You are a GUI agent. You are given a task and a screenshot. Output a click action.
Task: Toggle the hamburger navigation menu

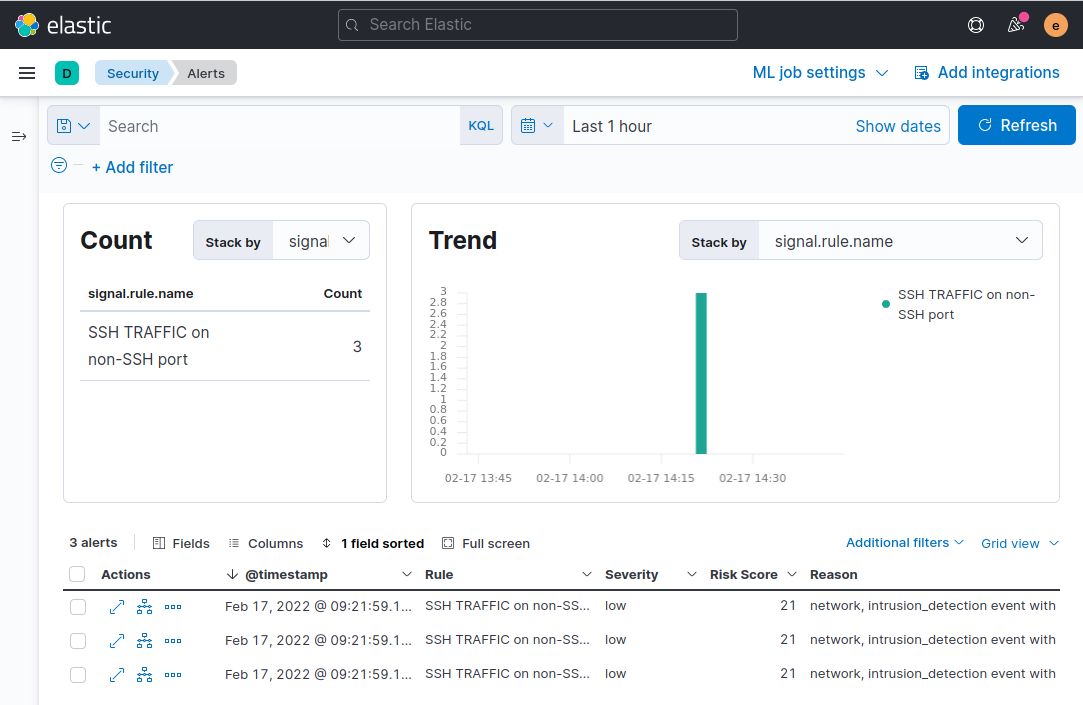pyautogui.click(x=27, y=73)
